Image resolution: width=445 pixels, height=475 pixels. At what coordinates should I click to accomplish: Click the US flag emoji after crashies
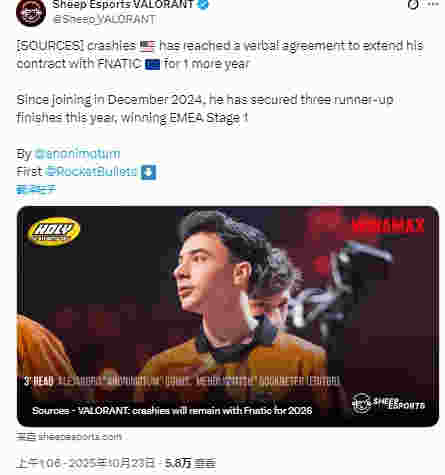point(147,46)
